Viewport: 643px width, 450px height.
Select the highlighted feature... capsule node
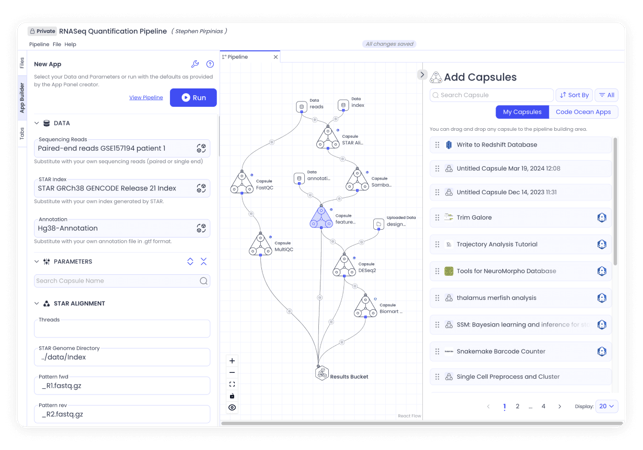coord(321,217)
